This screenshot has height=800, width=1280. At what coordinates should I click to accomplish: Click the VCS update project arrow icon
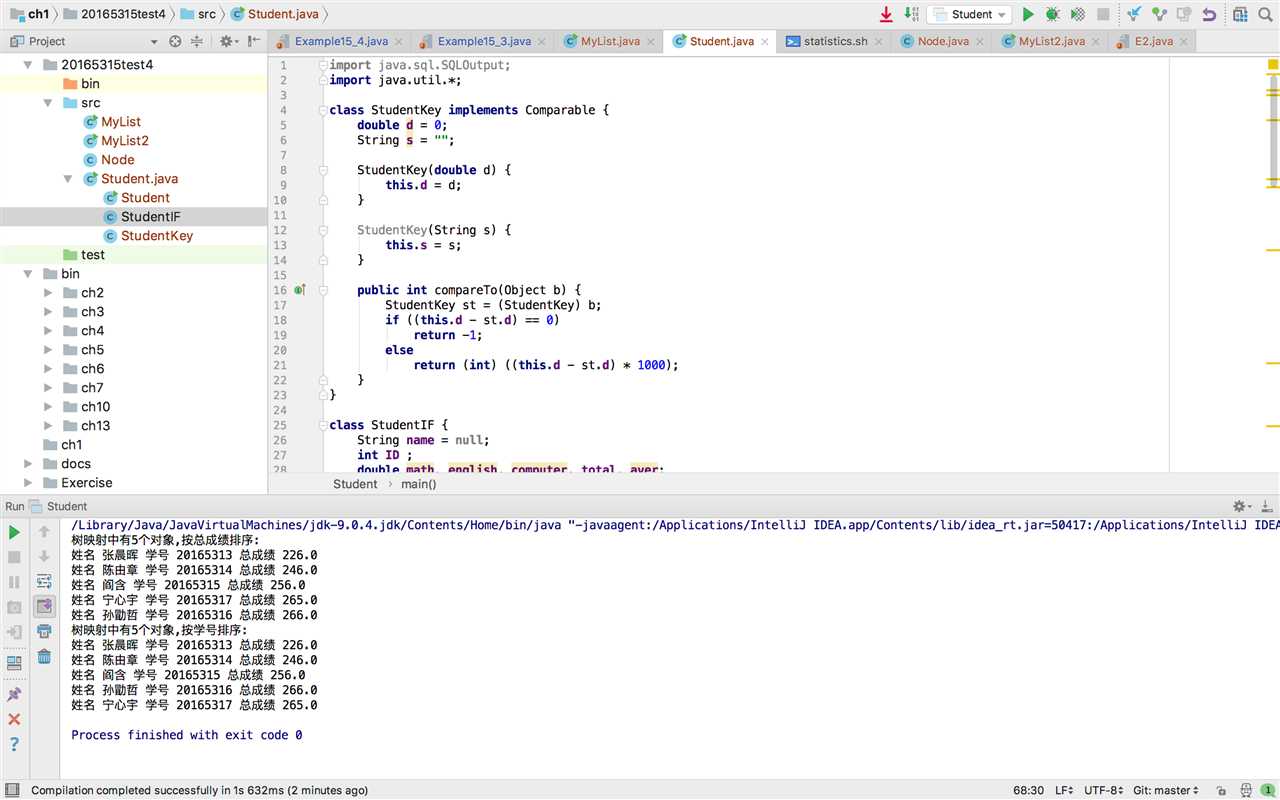[1134, 14]
